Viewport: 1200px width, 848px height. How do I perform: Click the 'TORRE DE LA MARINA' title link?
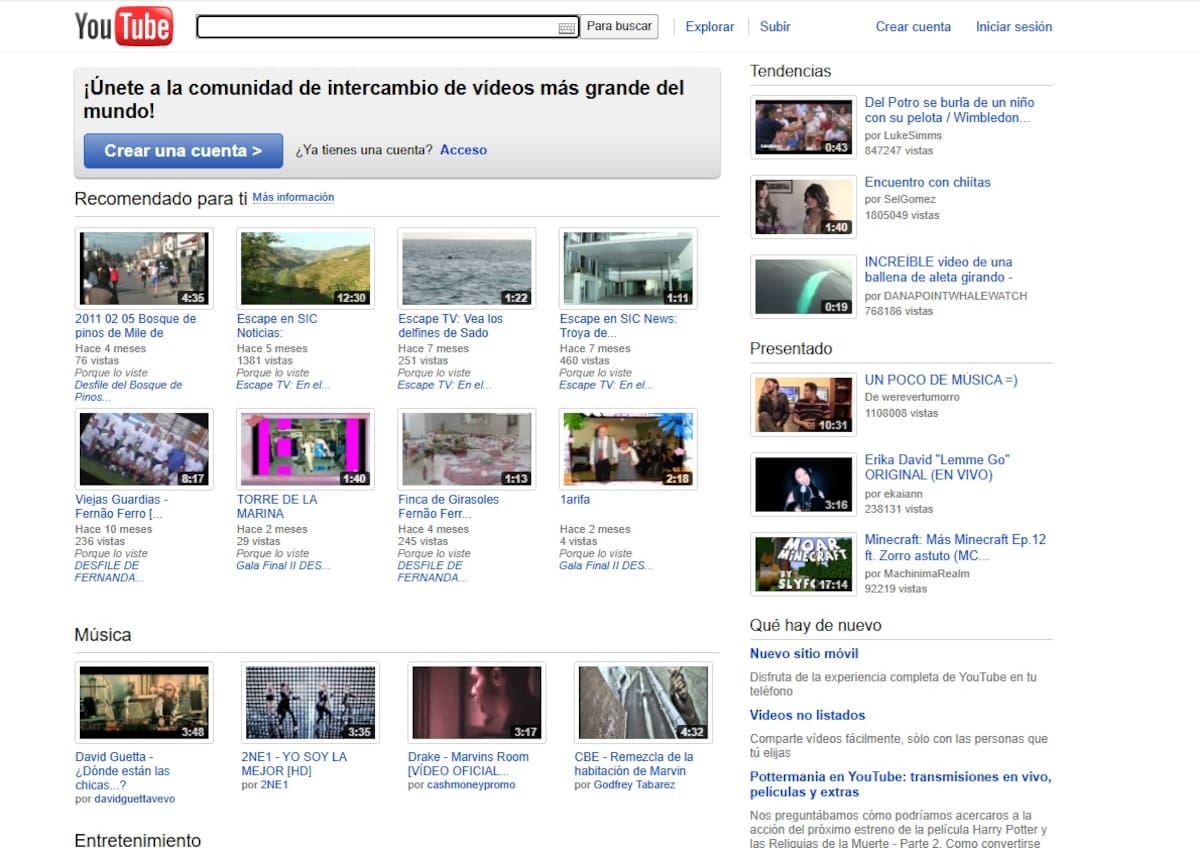[277, 506]
